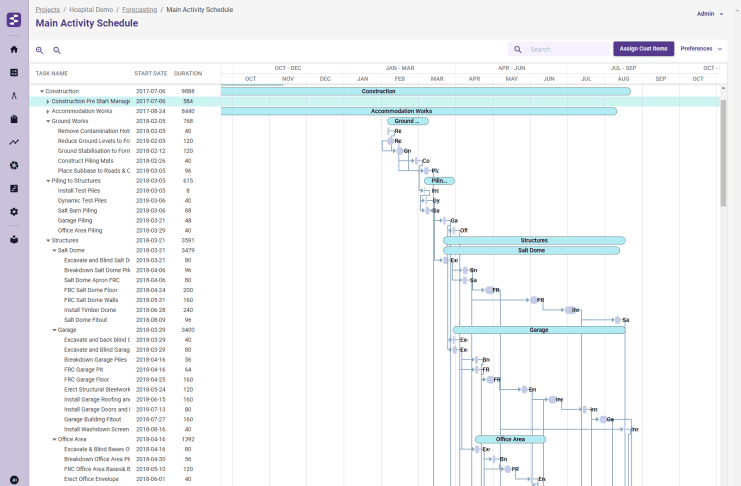741x486 pixels.
Task: Open the Home icon in the sidebar
Action: (14, 49)
